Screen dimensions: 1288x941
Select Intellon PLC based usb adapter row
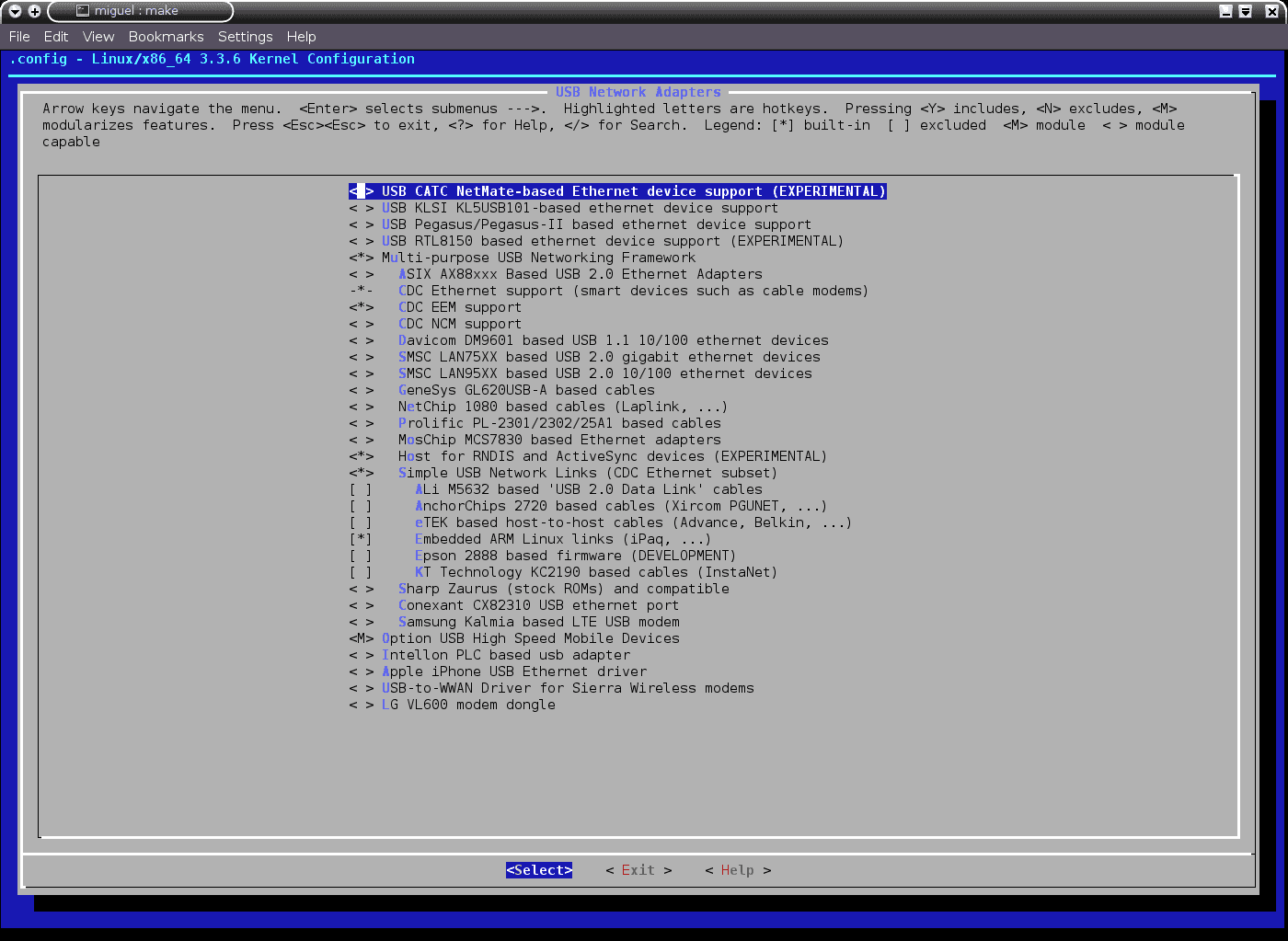pyautogui.click(x=489, y=655)
